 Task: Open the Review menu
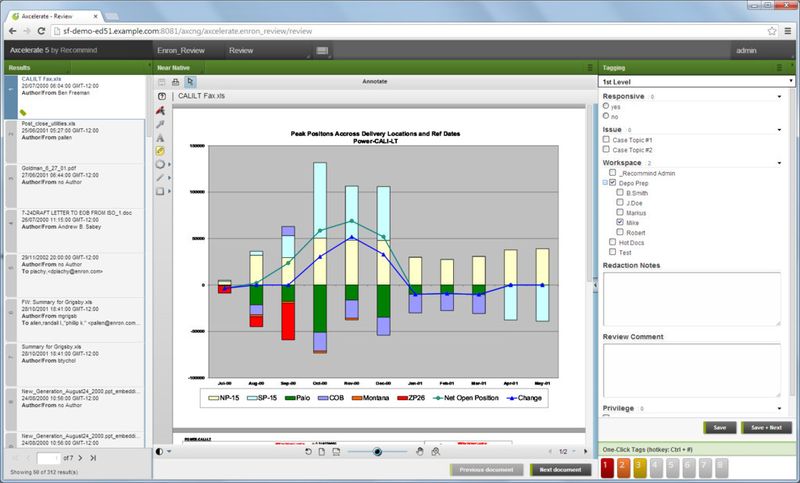click(x=241, y=50)
